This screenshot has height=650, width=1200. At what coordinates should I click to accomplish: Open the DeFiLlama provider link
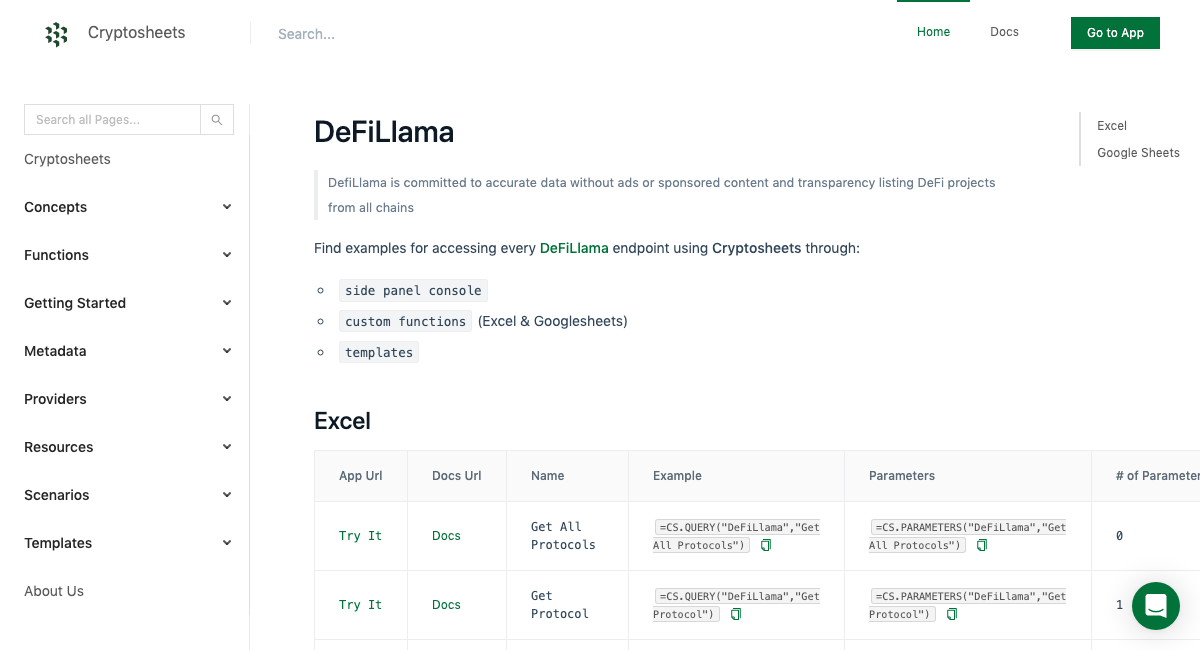[574, 248]
